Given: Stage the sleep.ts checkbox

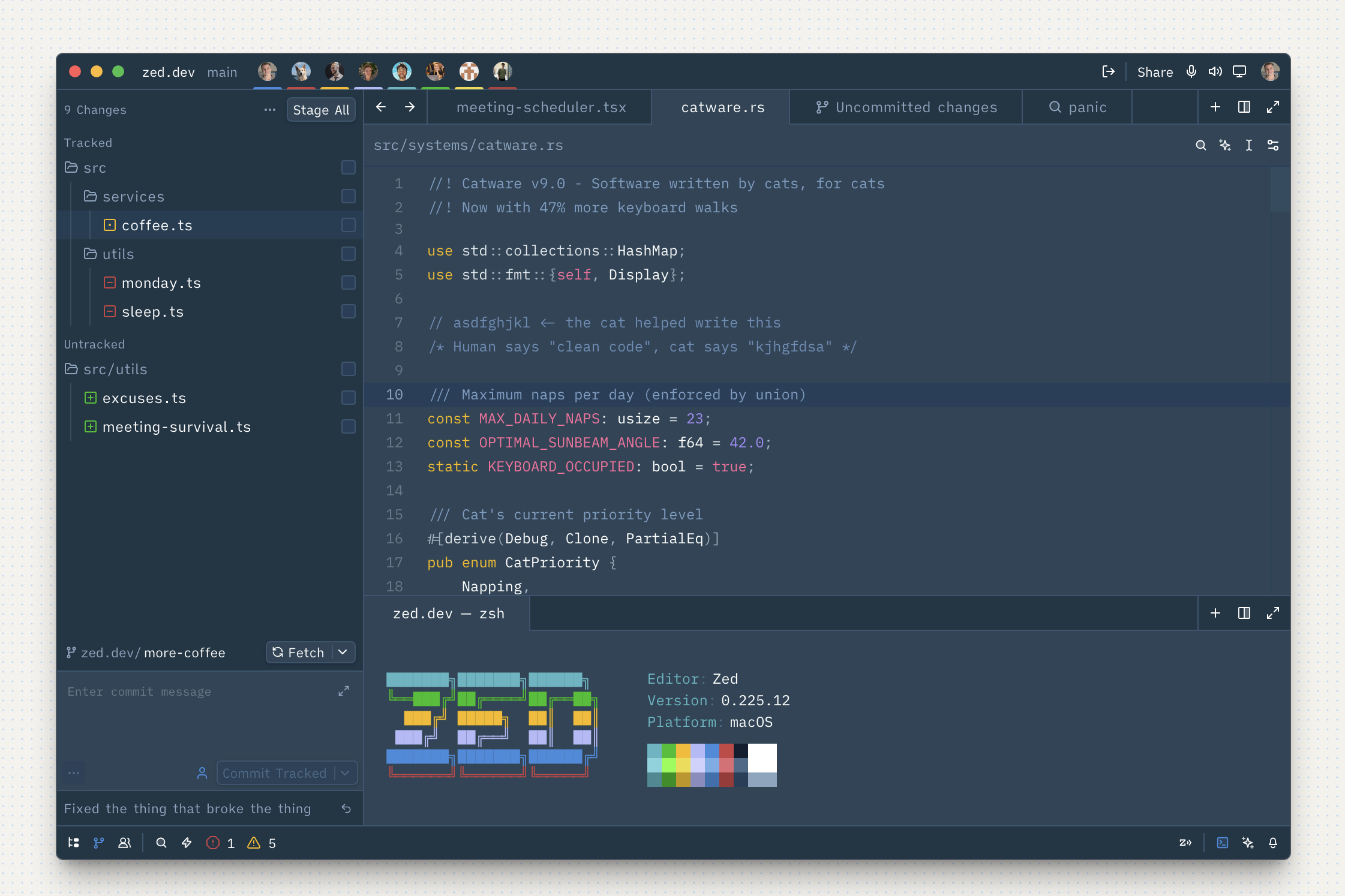Looking at the screenshot, I should click(349, 311).
